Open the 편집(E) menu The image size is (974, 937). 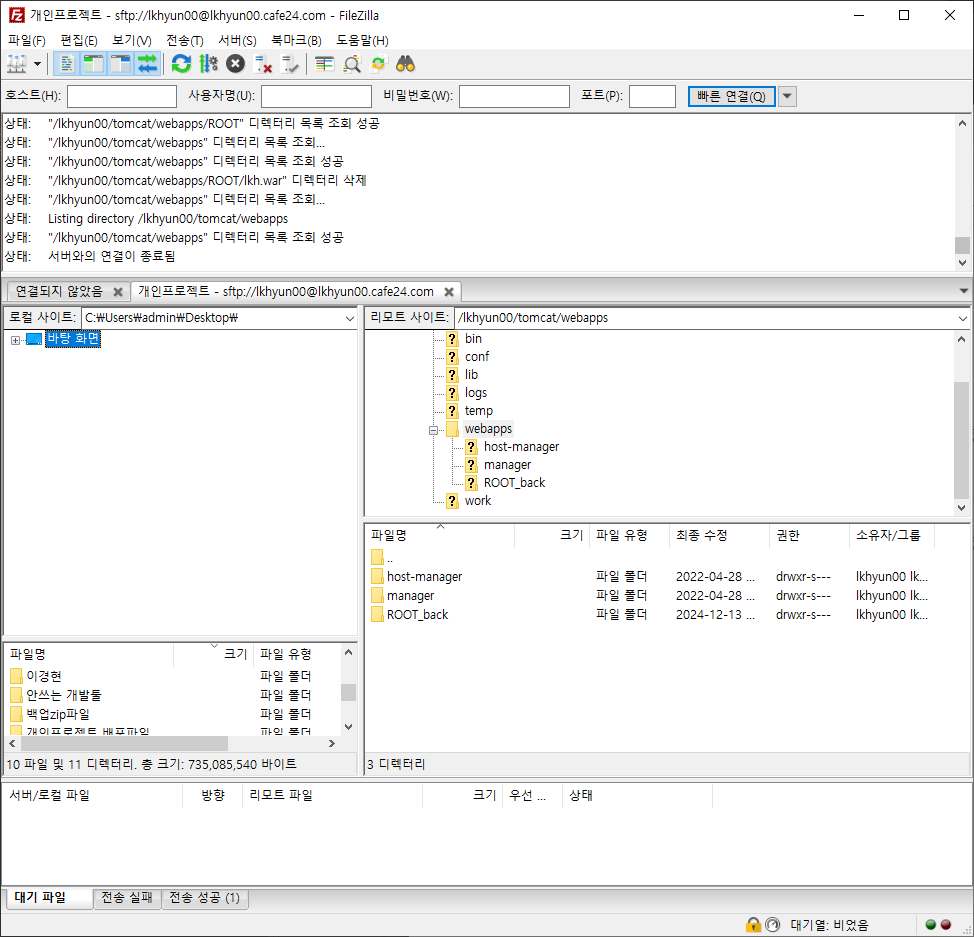[x=79, y=40]
